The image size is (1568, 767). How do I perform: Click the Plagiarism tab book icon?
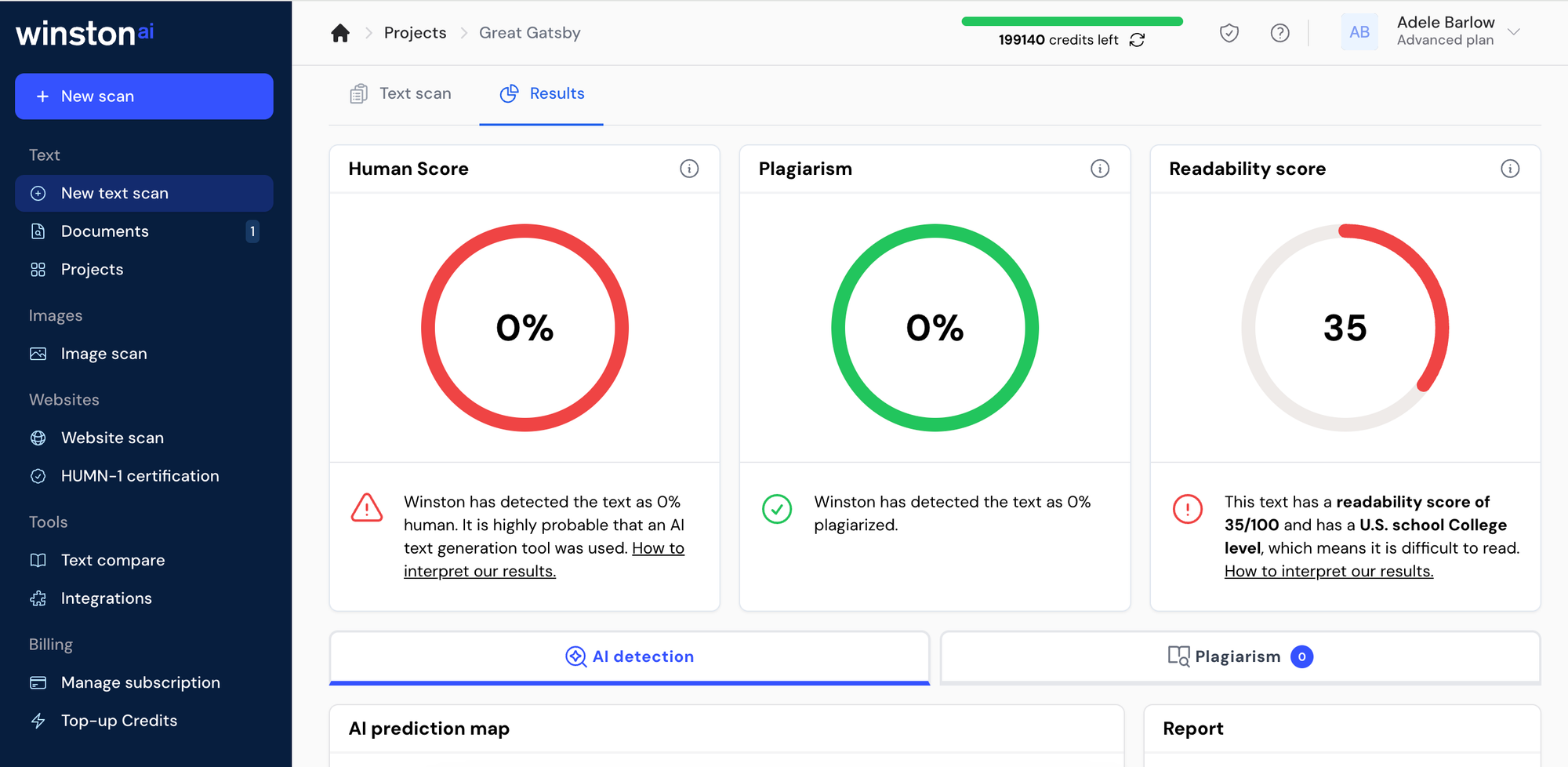coord(1178,656)
